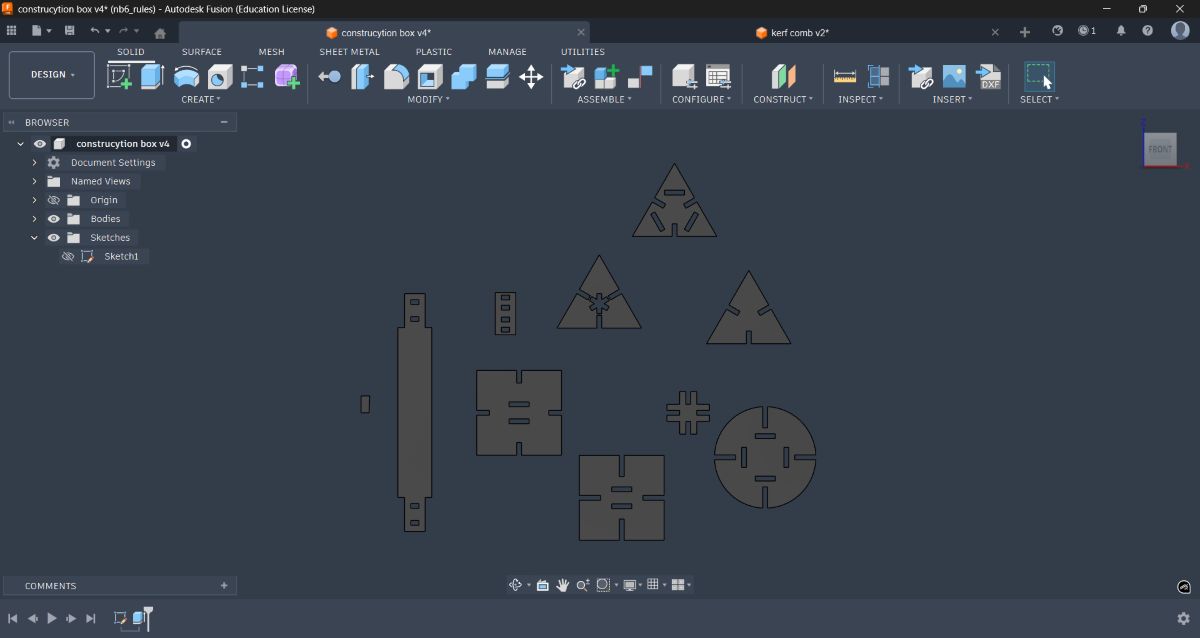Screen dimensions: 1200x638
Task: Switch to the SHEET METAL tab
Action: click(x=349, y=51)
